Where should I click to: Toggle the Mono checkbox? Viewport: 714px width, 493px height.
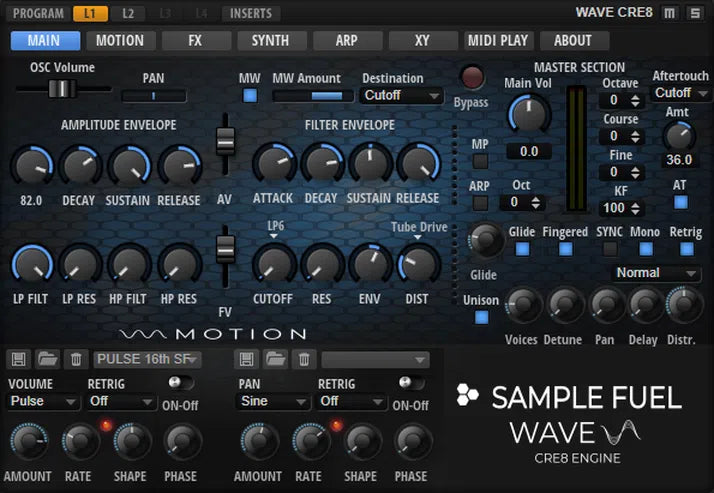tap(646, 249)
